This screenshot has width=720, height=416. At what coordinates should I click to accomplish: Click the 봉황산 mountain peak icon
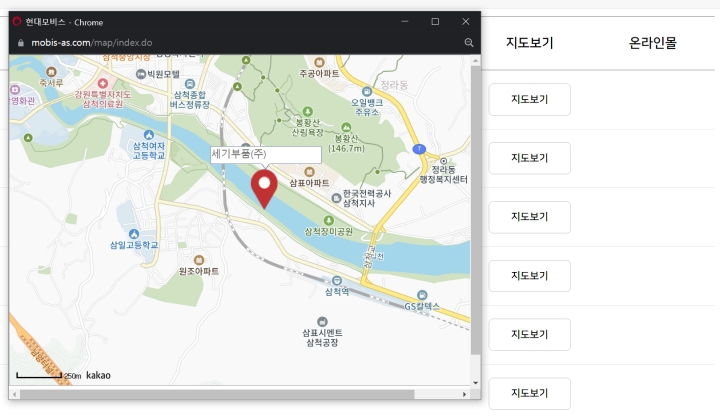coord(346,127)
